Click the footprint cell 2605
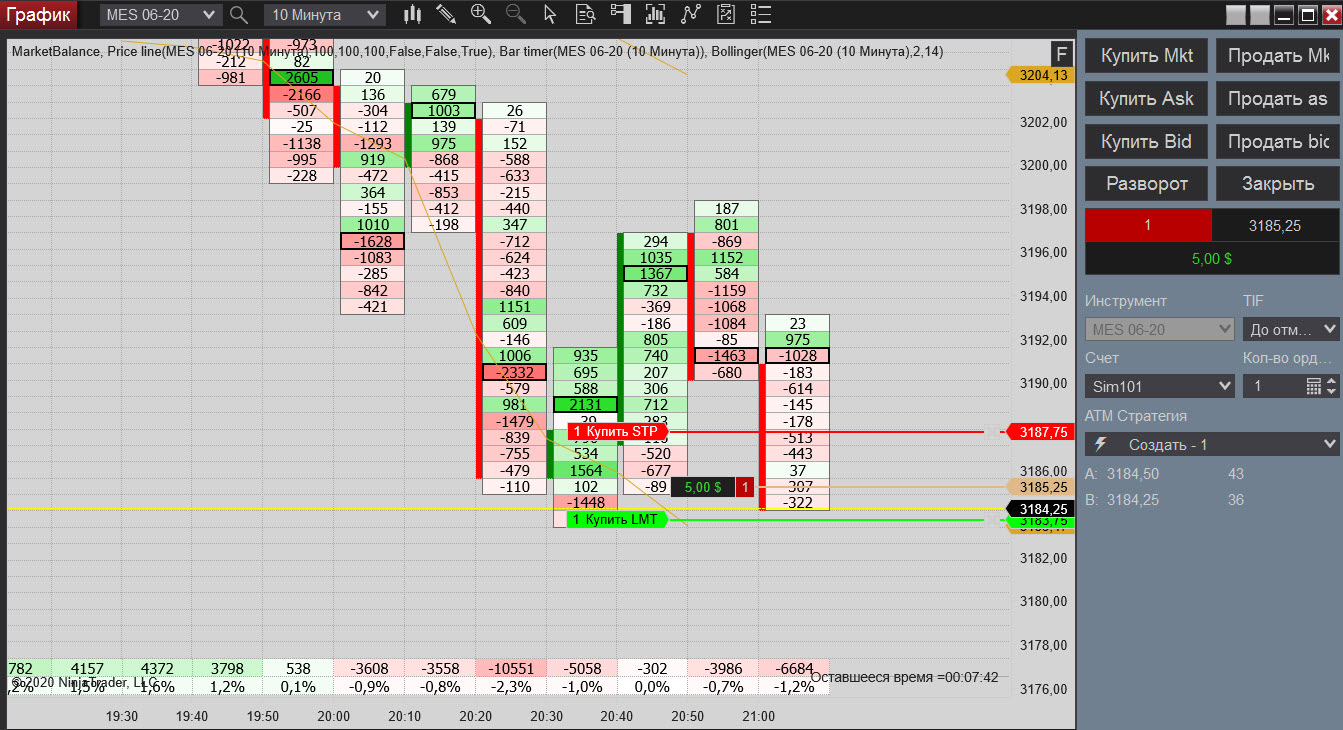This screenshot has height=730, width=1343. click(x=301, y=78)
